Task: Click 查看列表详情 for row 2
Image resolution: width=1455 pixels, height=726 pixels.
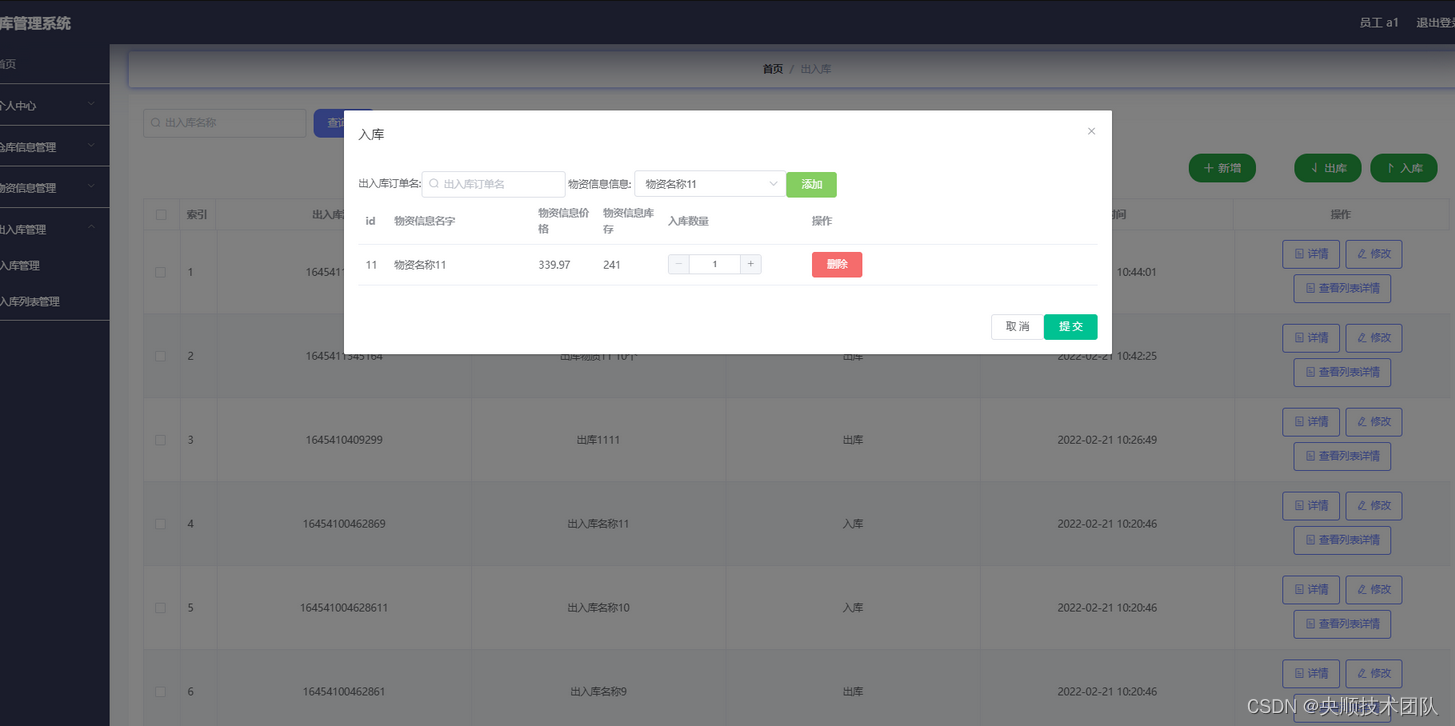Action: [1342, 372]
